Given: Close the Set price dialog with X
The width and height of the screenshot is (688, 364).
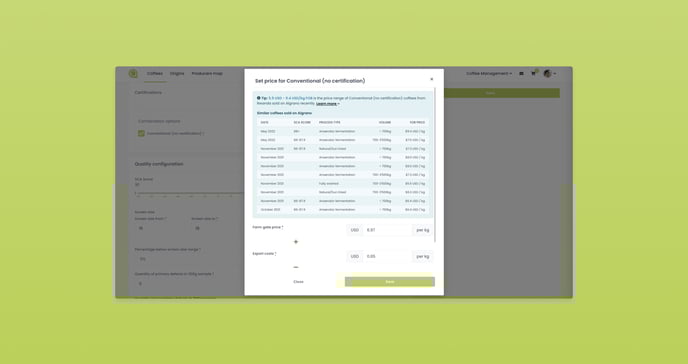Looking at the screenshot, I should (x=431, y=79).
